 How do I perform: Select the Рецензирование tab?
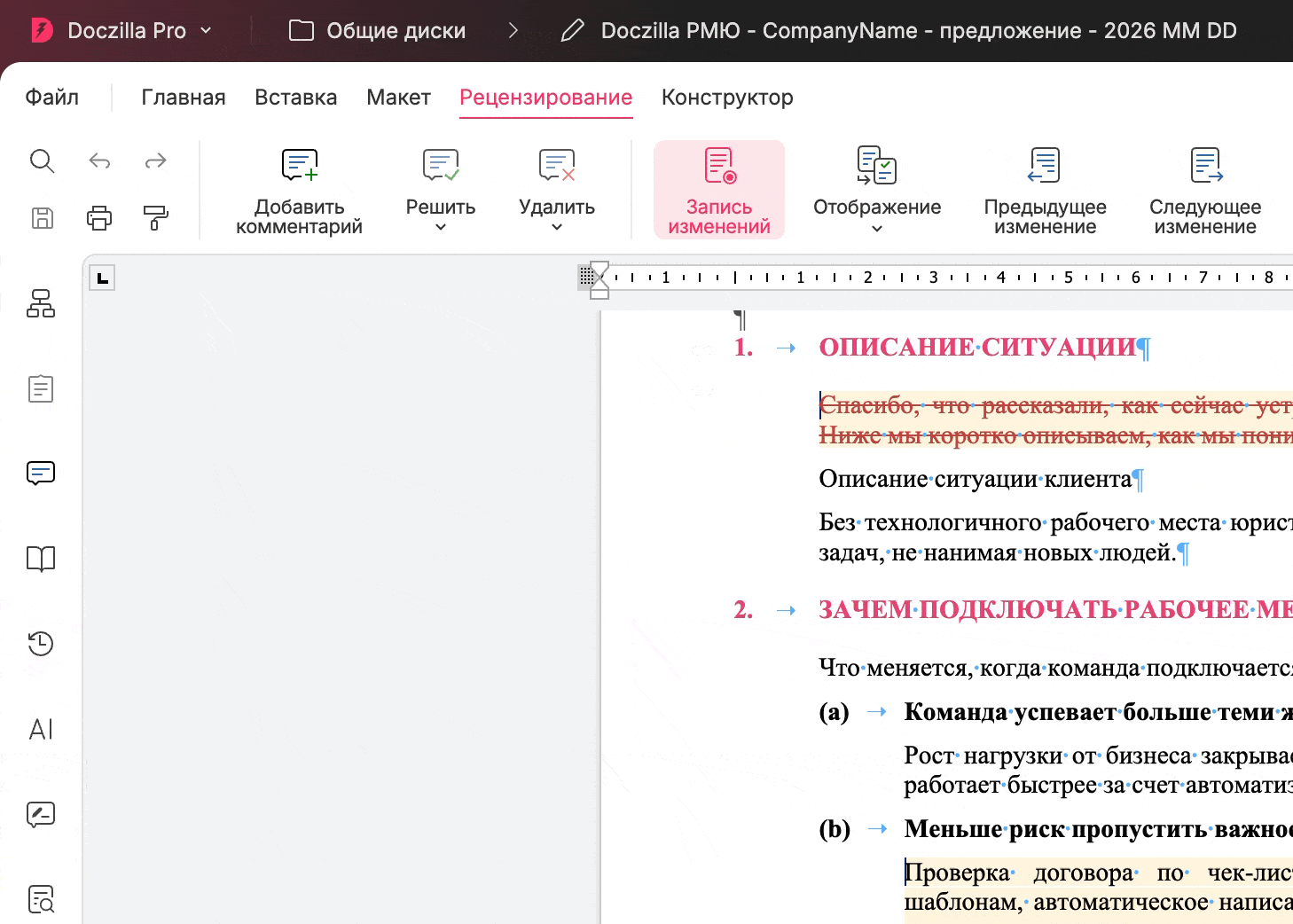(x=546, y=97)
